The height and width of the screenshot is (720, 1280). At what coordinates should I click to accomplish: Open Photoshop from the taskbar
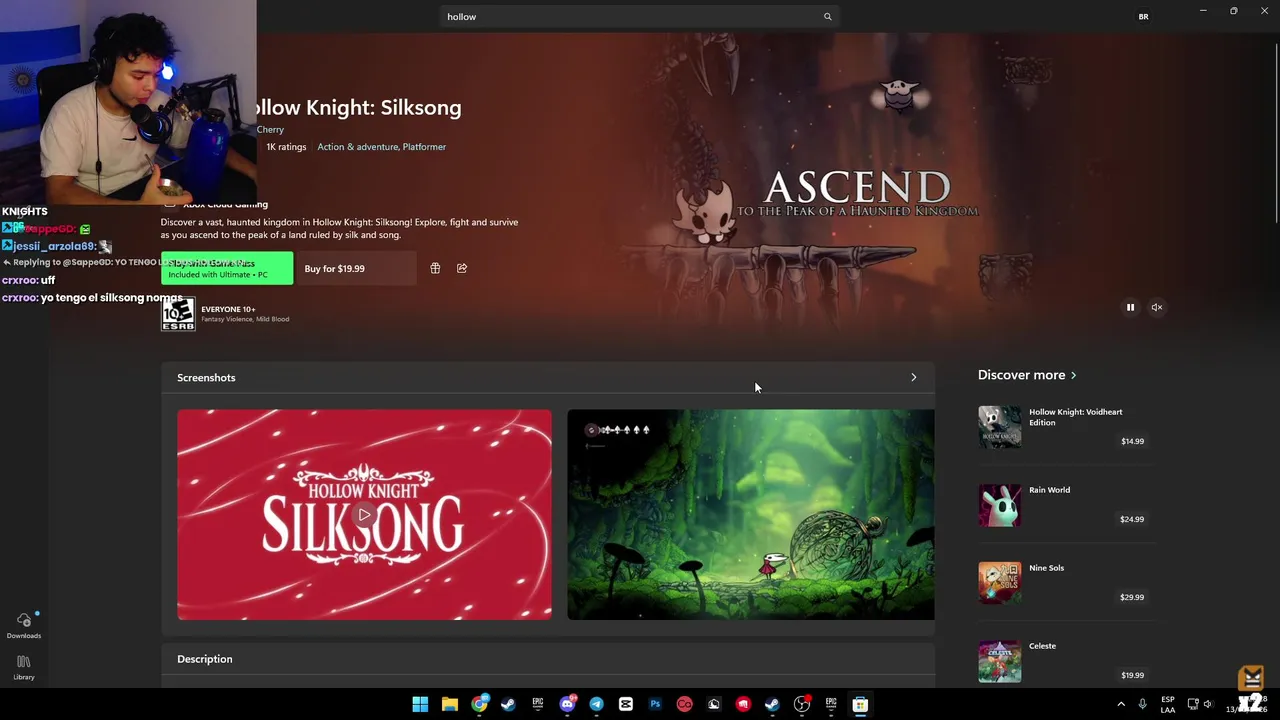(x=655, y=704)
